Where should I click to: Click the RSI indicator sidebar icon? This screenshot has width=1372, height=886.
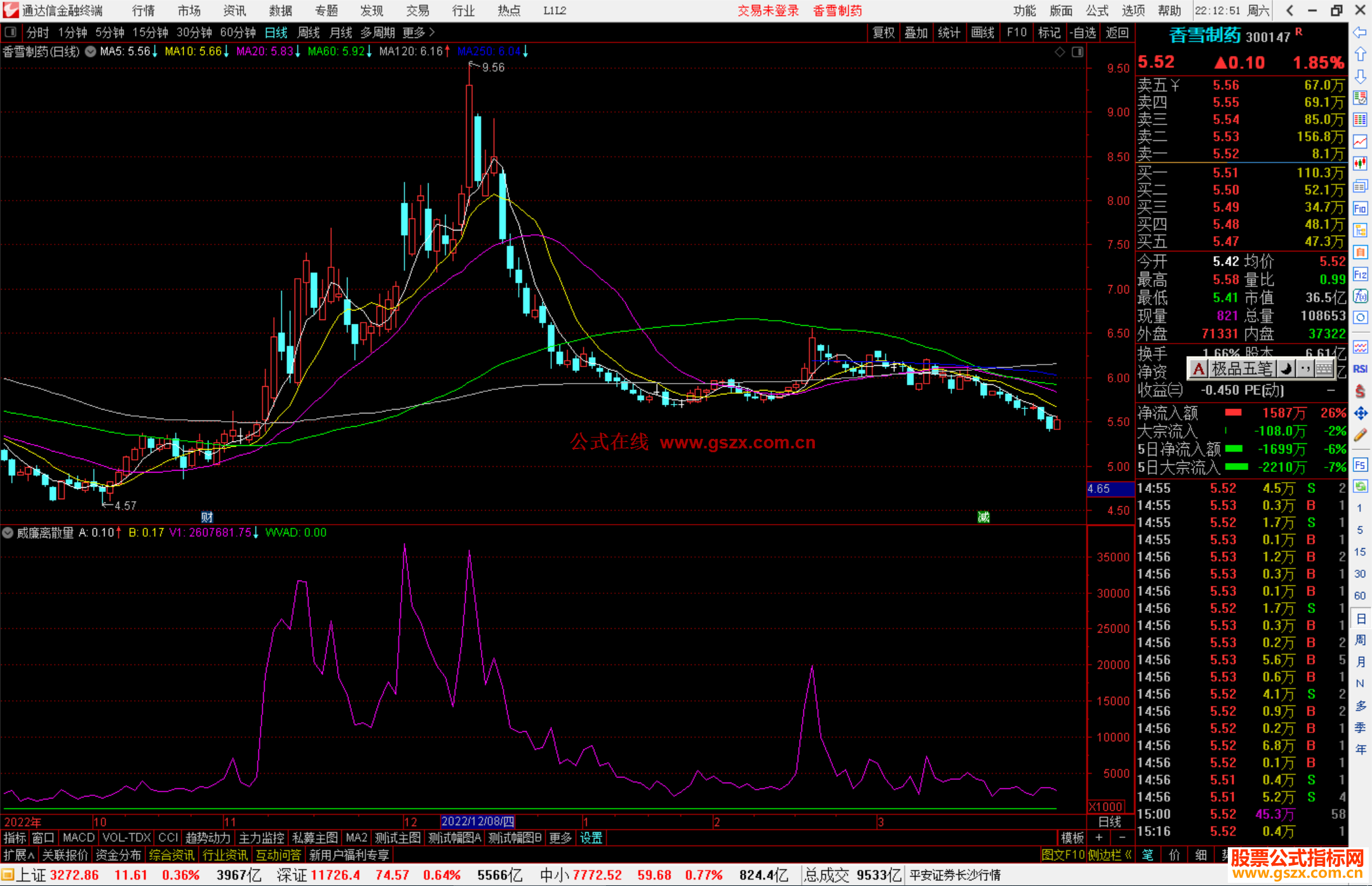coord(1360,369)
